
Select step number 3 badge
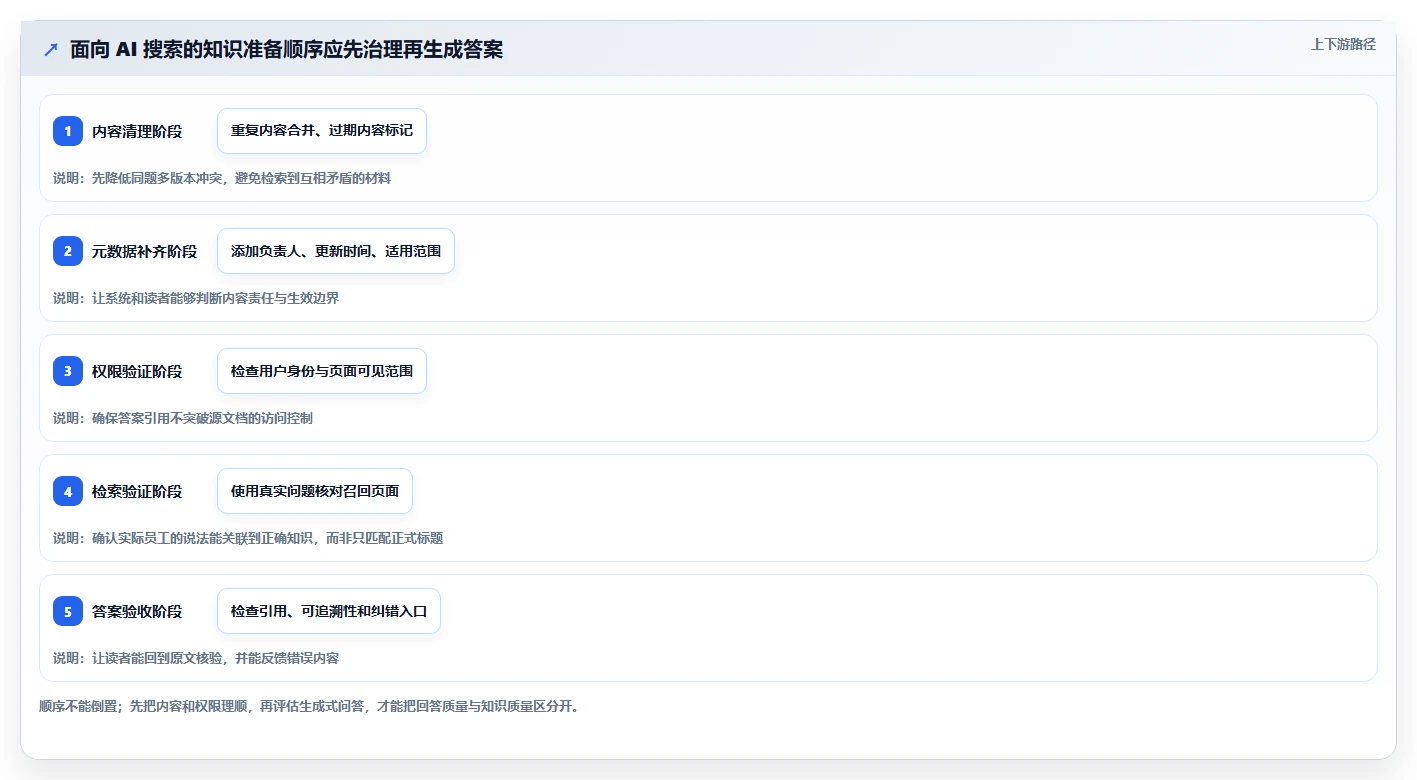click(x=68, y=371)
